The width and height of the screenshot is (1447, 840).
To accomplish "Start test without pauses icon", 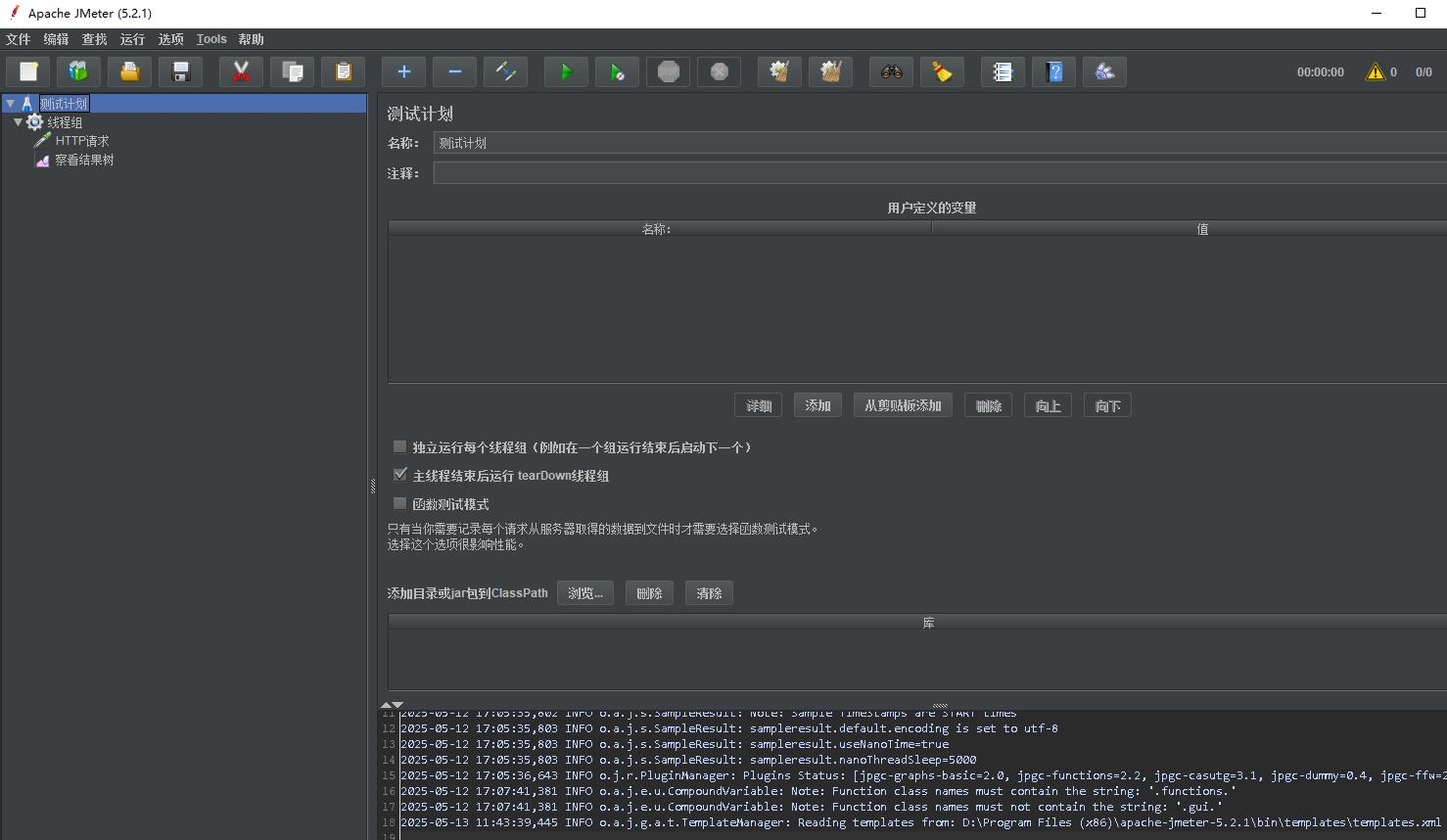I will click(617, 71).
